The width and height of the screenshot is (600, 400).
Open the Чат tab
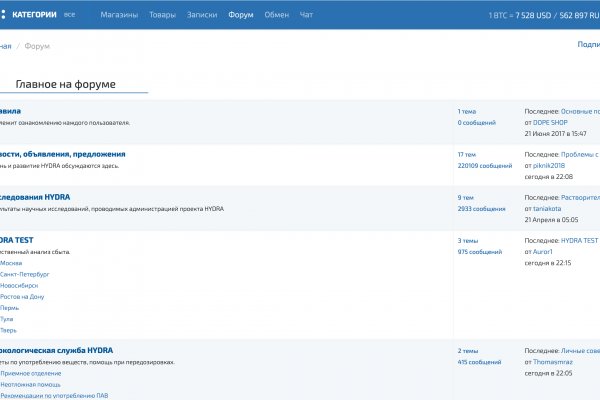[x=306, y=15]
